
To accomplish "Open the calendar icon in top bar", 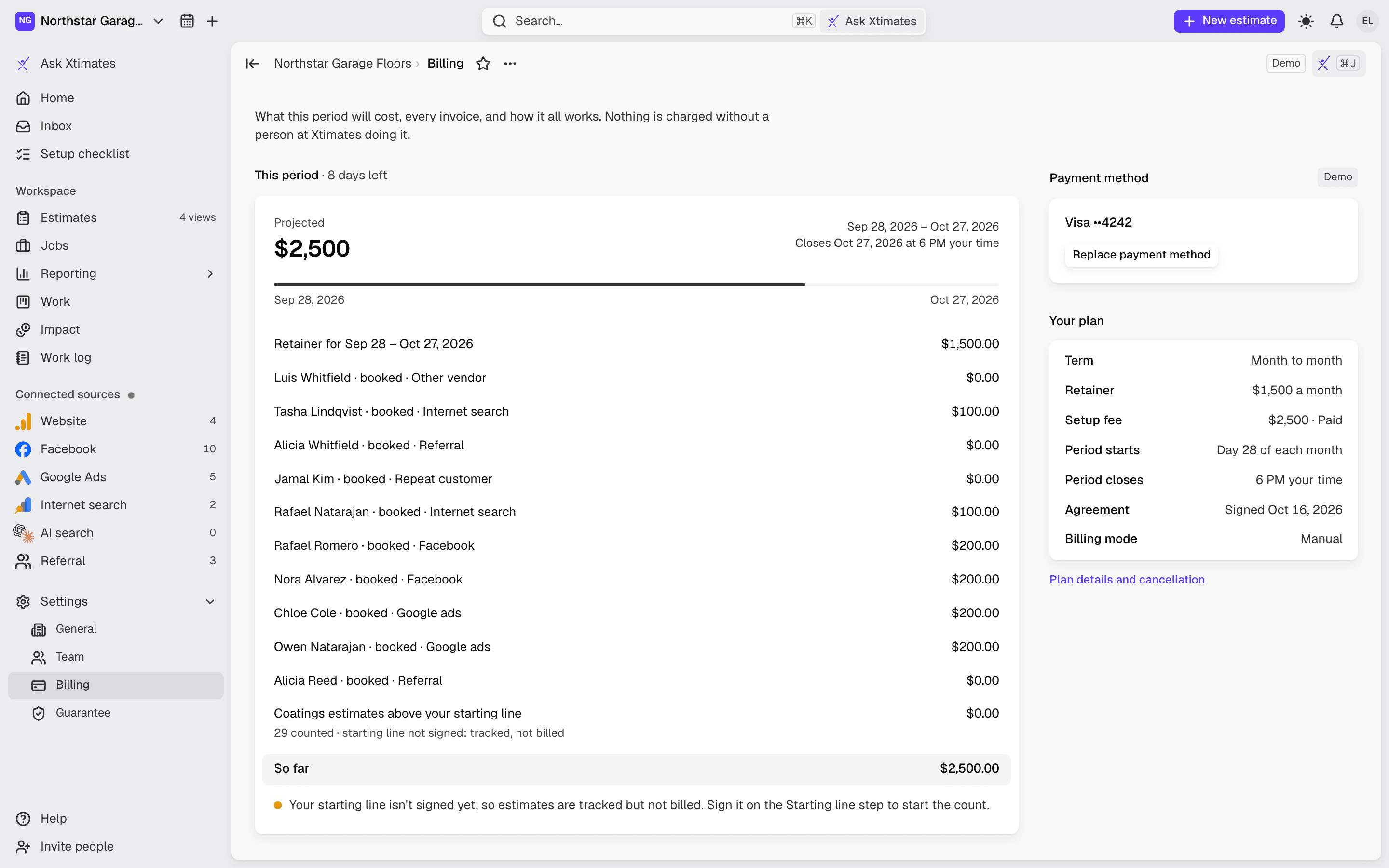I will (x=187, y=21).
